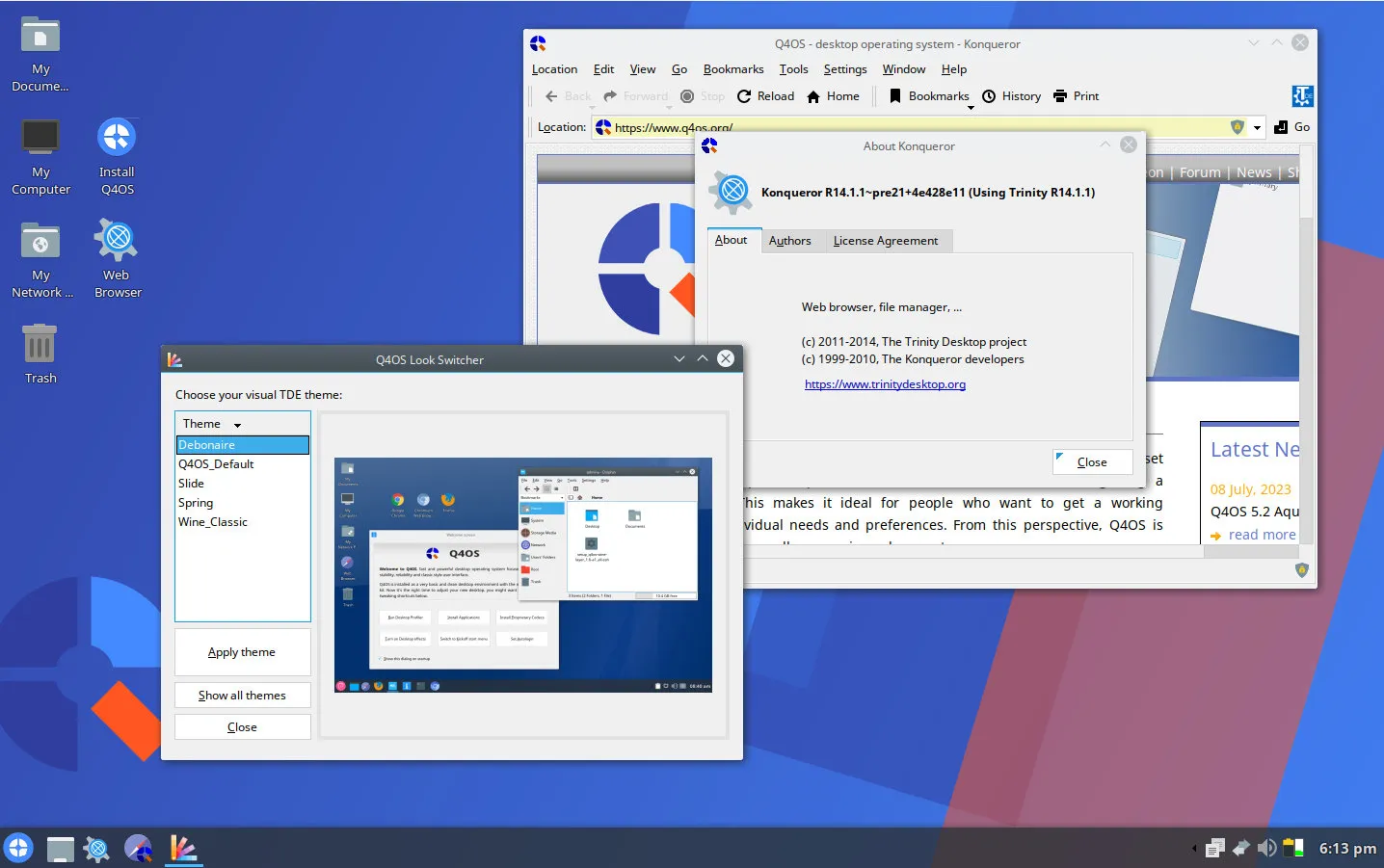The width and height of the screenshot is (1384, 868).
Task: Click Forward button in Konqueror toolbar
Action: 636,96
